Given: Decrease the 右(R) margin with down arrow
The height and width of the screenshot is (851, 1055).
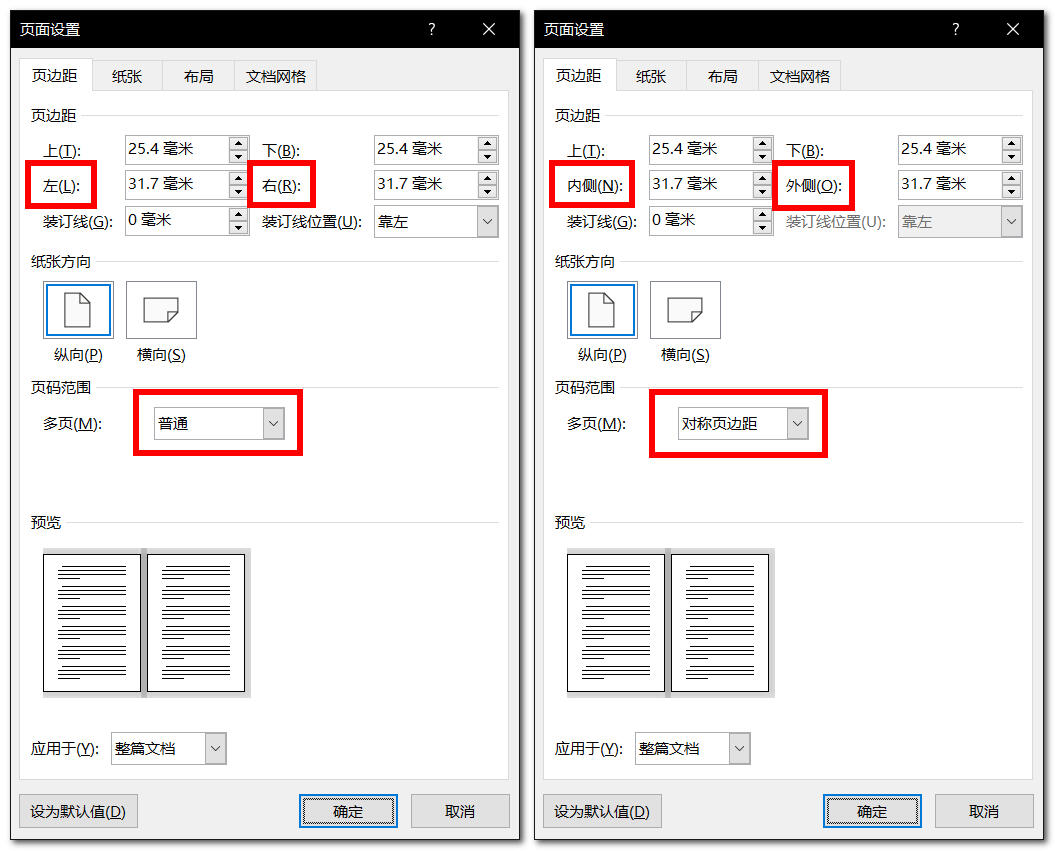Looking at the screenshot, I should (487, 191).
